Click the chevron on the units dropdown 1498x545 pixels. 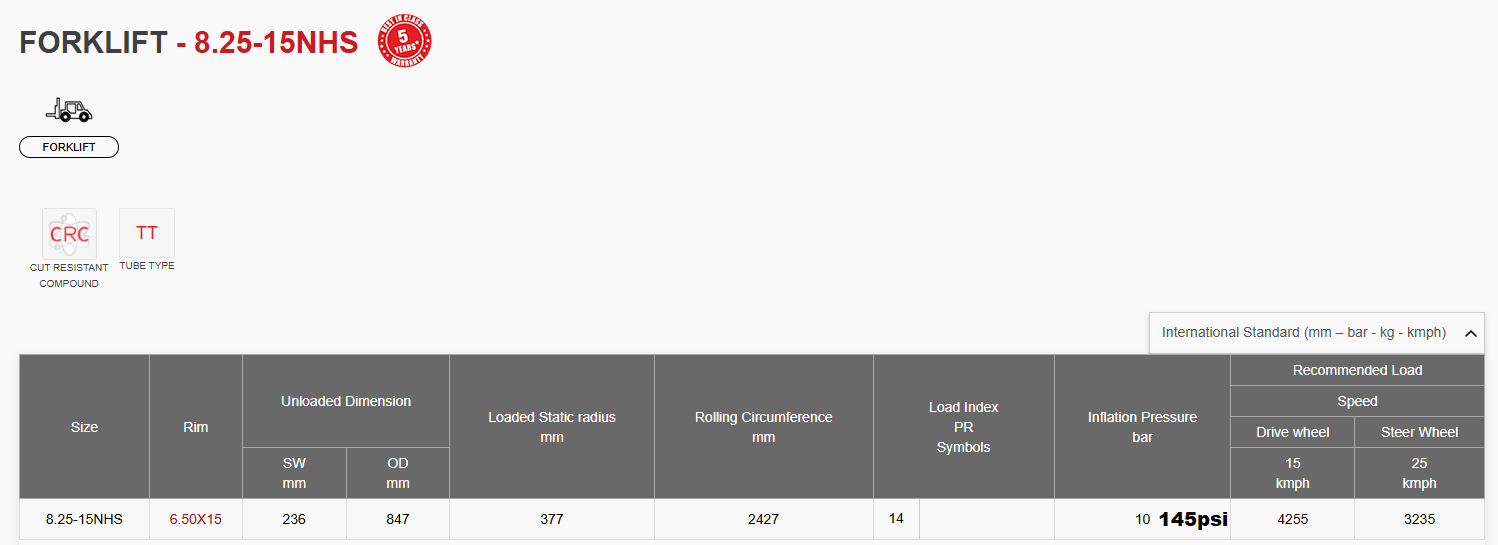click(1470, 334)
